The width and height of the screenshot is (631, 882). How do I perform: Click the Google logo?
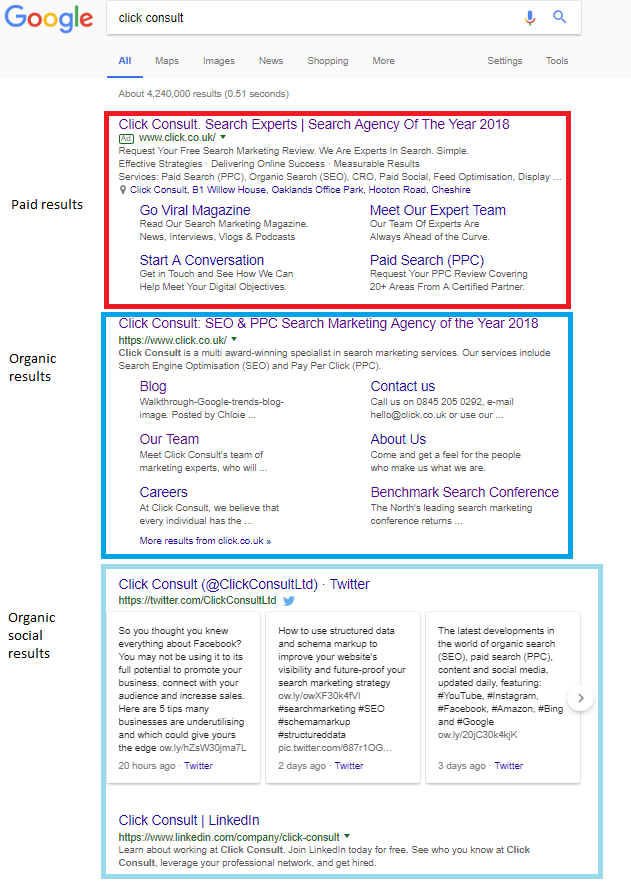pyautogui.click(x=48, y=19)
